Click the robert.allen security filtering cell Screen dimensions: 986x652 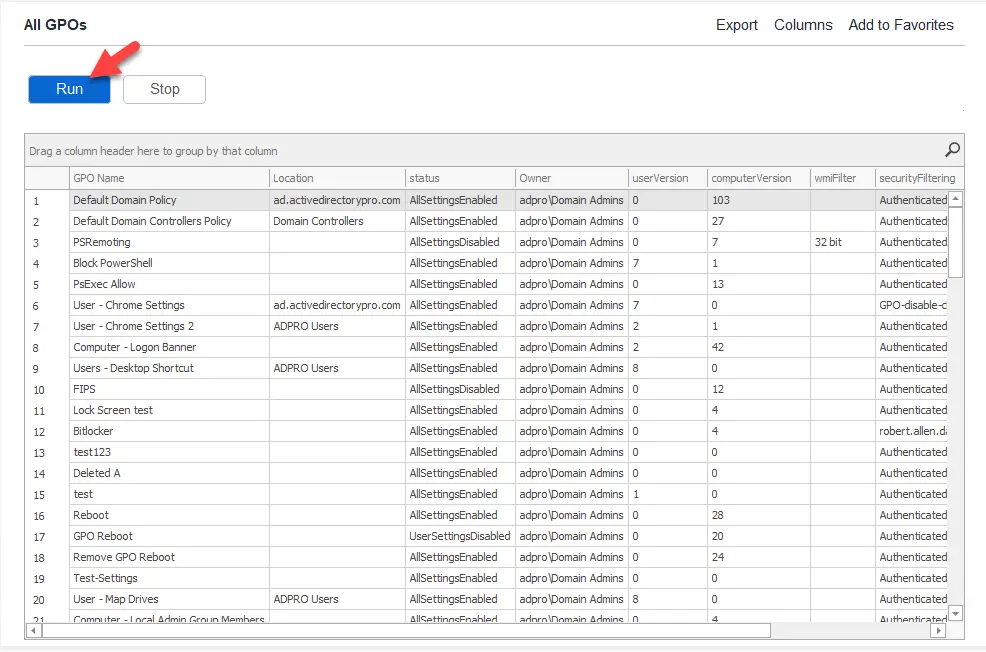912,431
